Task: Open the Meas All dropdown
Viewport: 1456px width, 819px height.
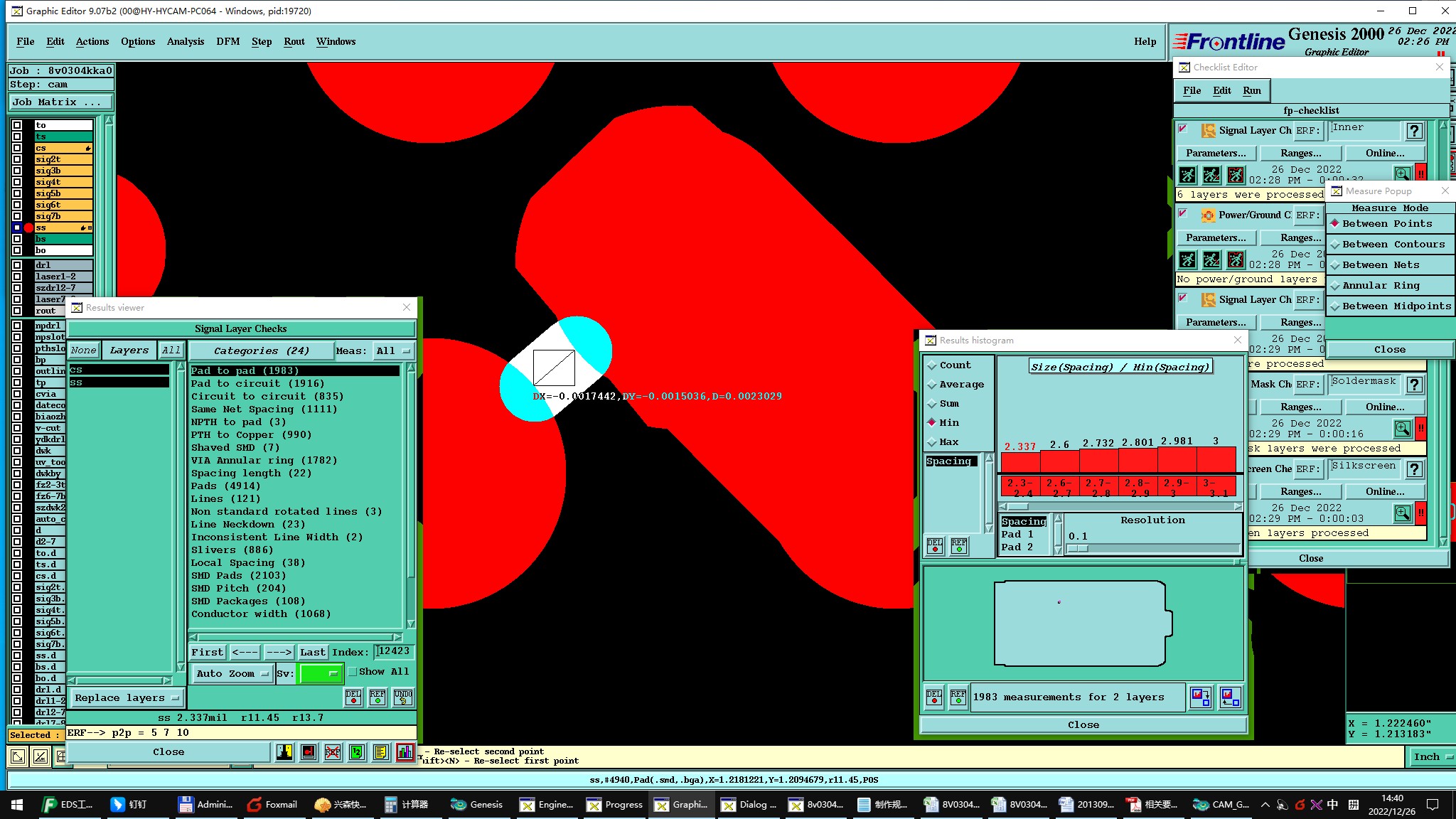Action: (x=394, y=350)
